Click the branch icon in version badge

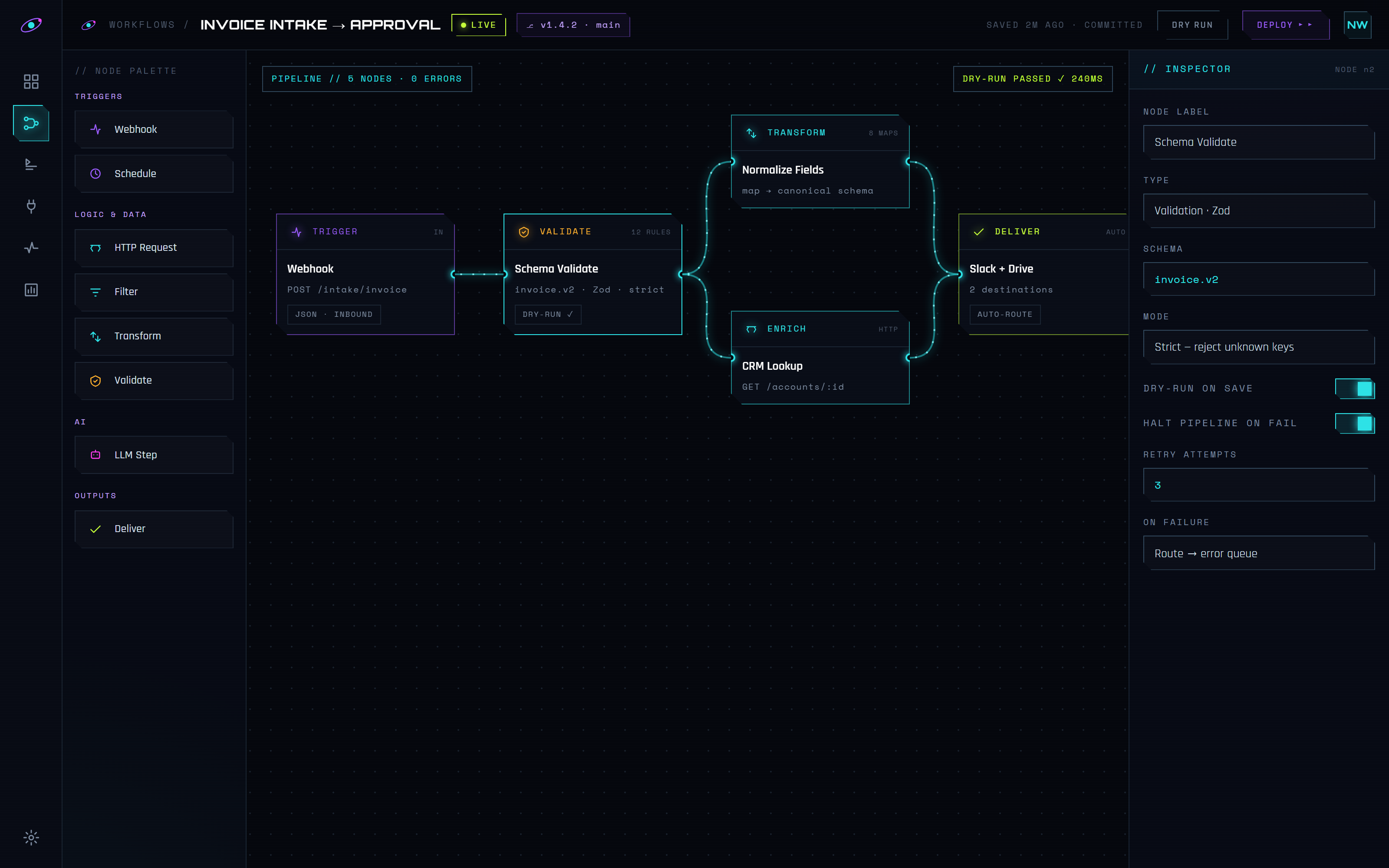[530, 26]
